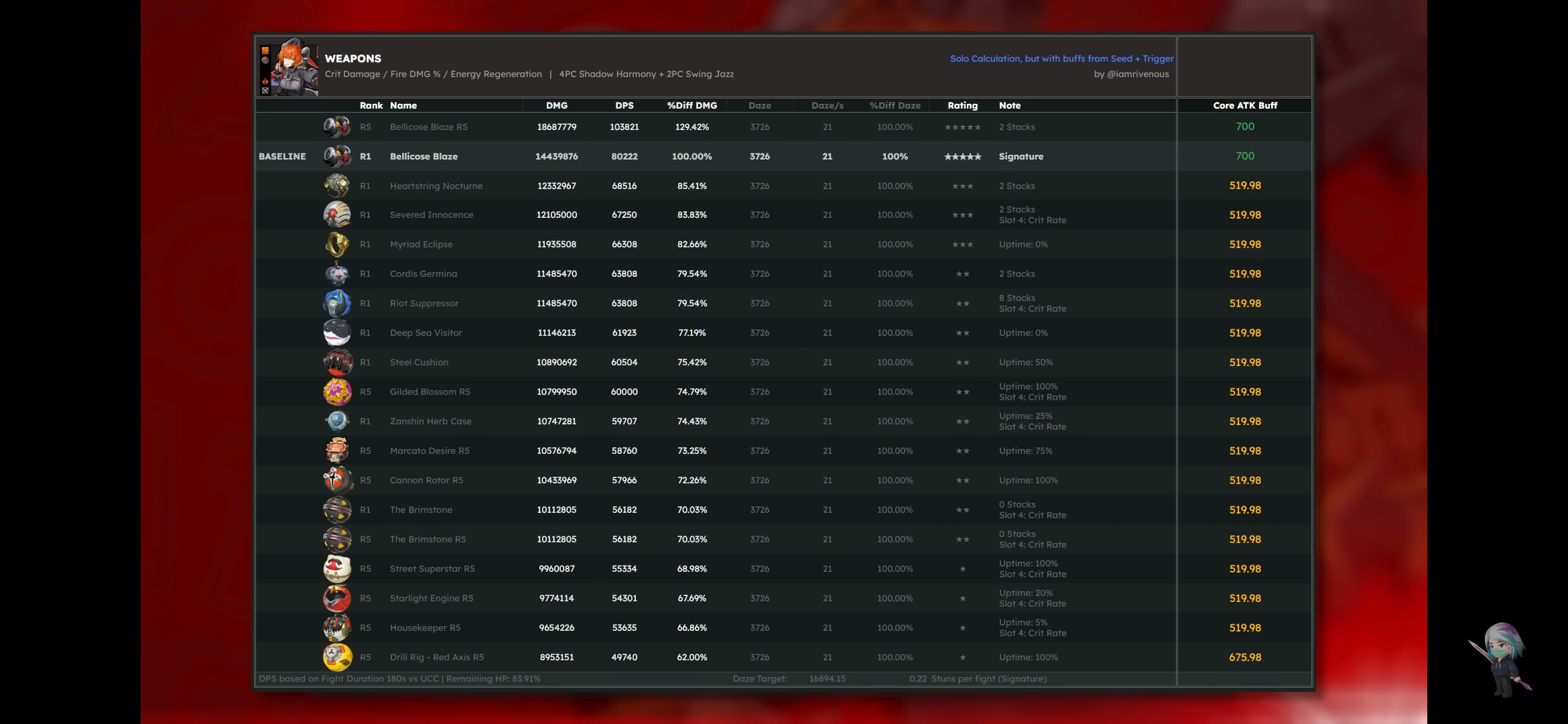Click the Deep Sea Visitor shark icon
The image size is (1568, 724).
(336, 333)
